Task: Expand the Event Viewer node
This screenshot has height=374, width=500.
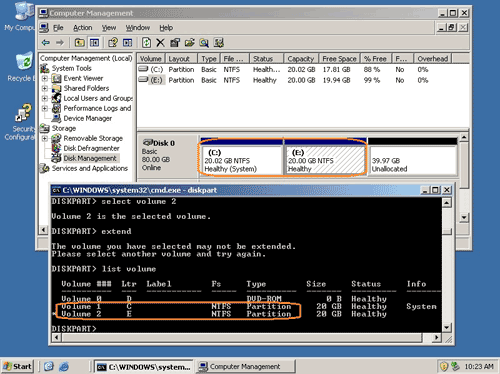Action: pos(45,78)
